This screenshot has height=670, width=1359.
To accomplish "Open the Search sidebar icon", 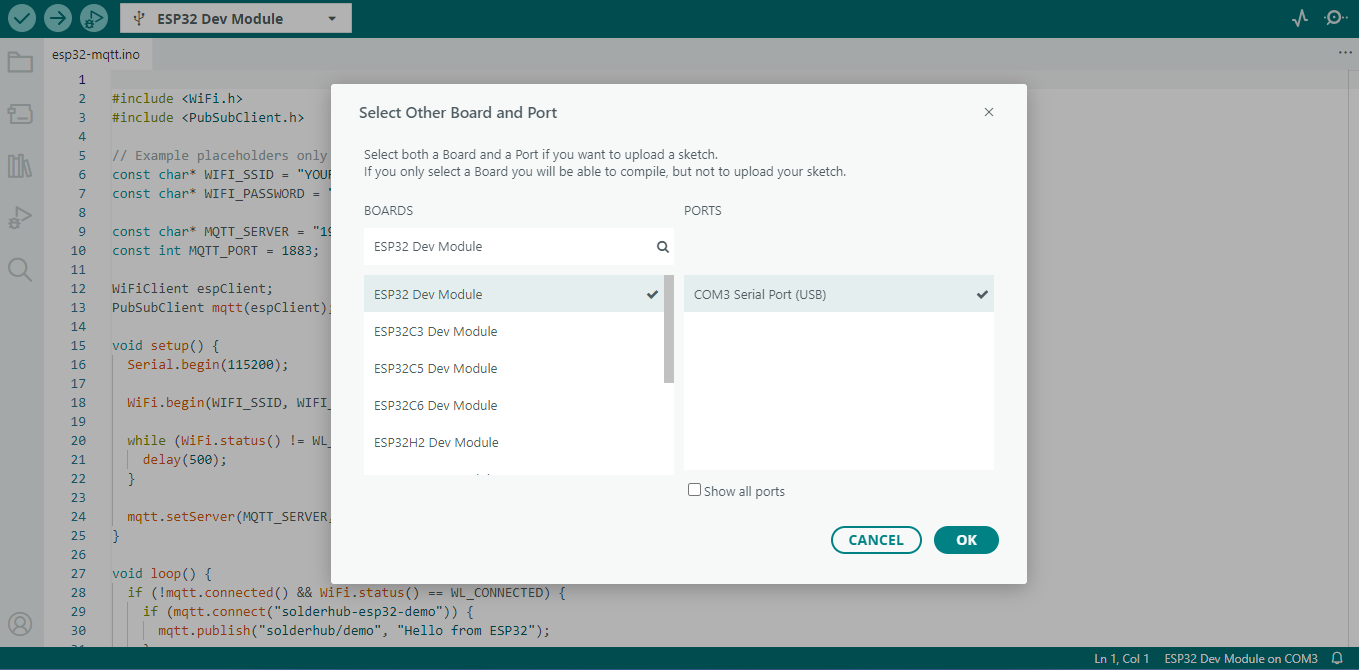I will point(20,269).
